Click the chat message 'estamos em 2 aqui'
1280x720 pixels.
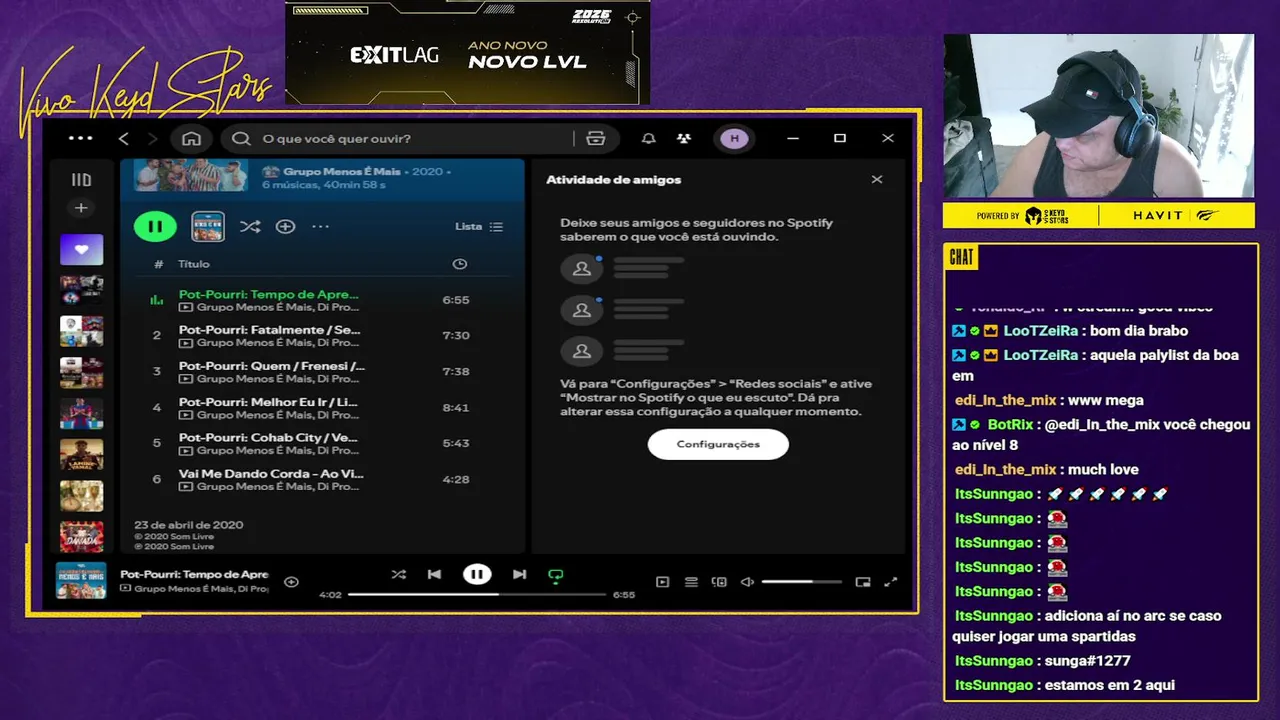pyautogui.click(x=1110, y=685)
